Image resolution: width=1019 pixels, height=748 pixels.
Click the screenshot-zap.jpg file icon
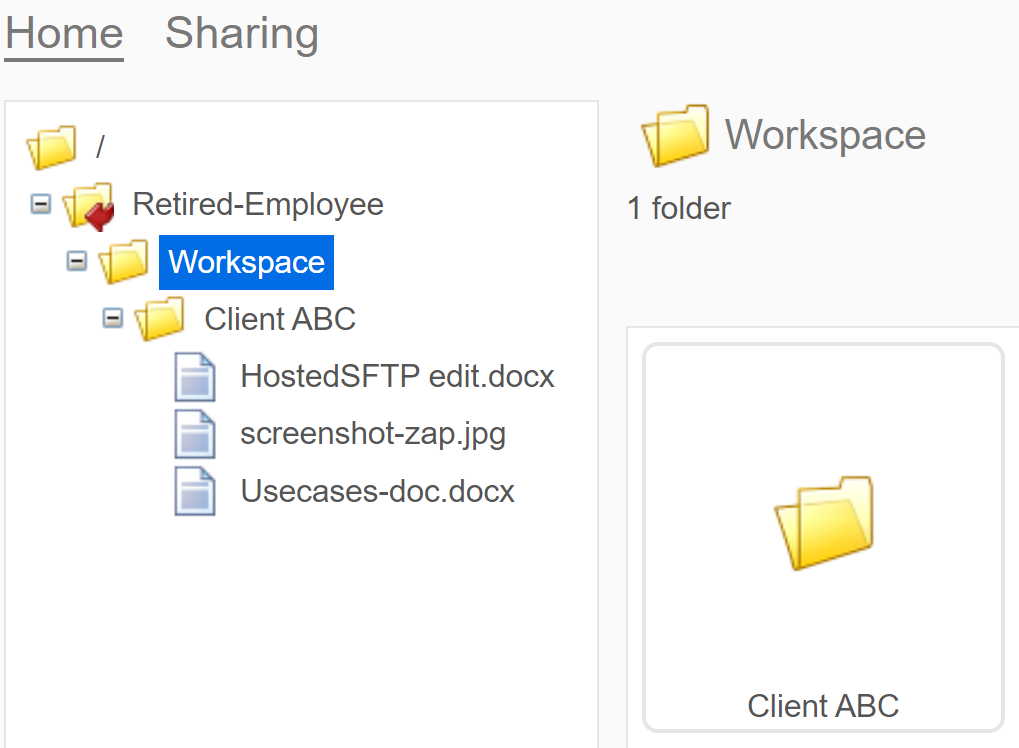196,433
